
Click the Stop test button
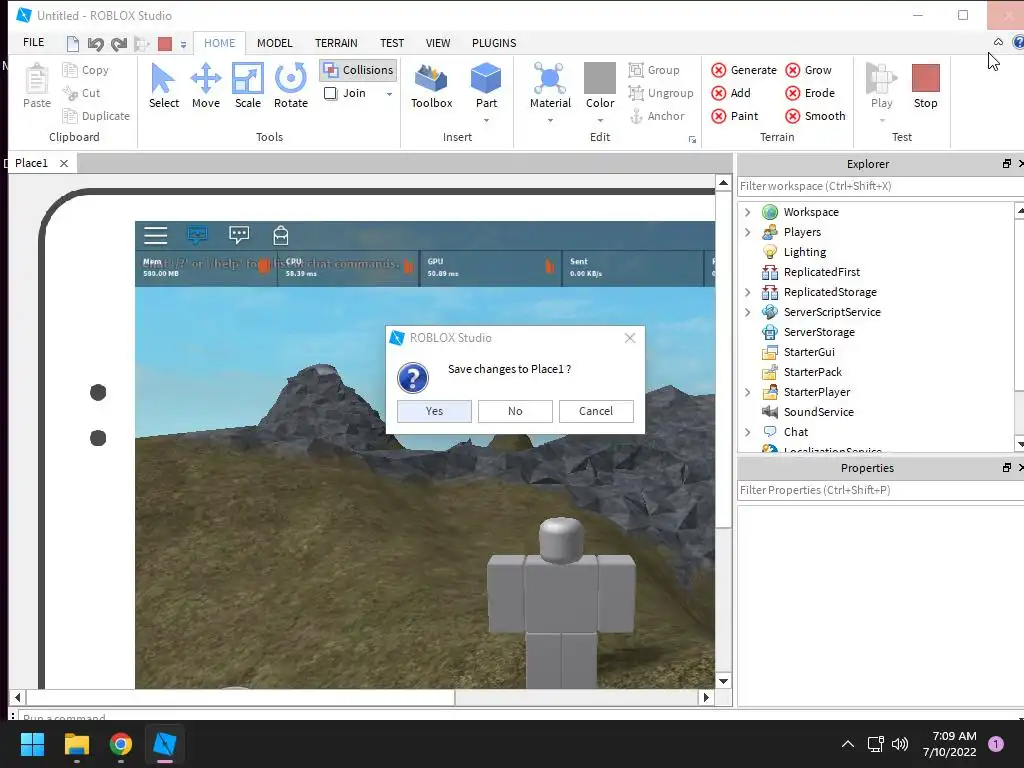(925, 86)
